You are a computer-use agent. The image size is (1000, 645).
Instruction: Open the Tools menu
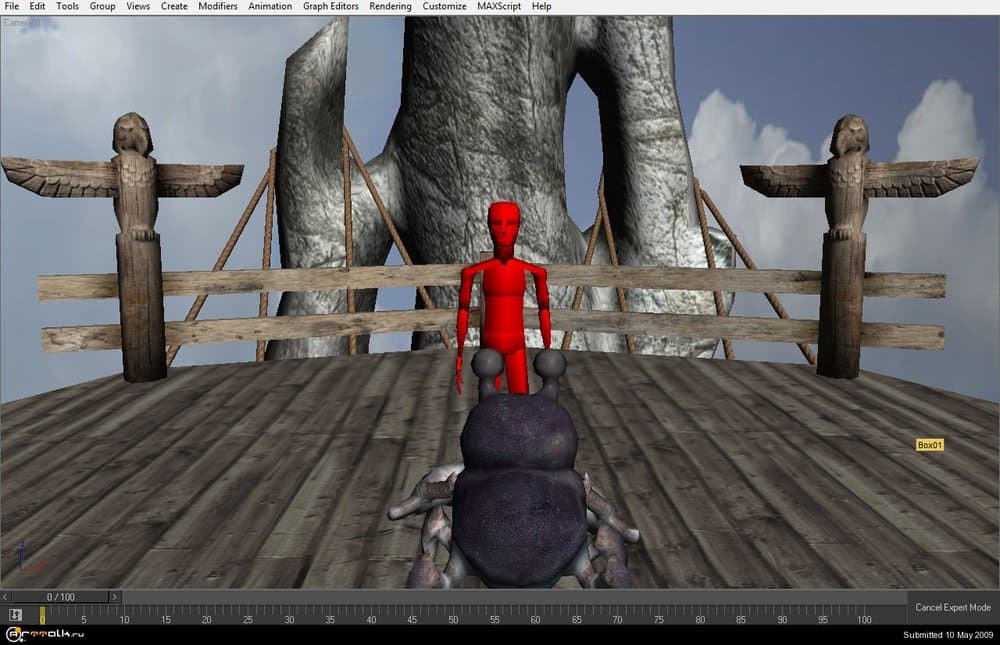pyautogui.click(x=67, y=6)
